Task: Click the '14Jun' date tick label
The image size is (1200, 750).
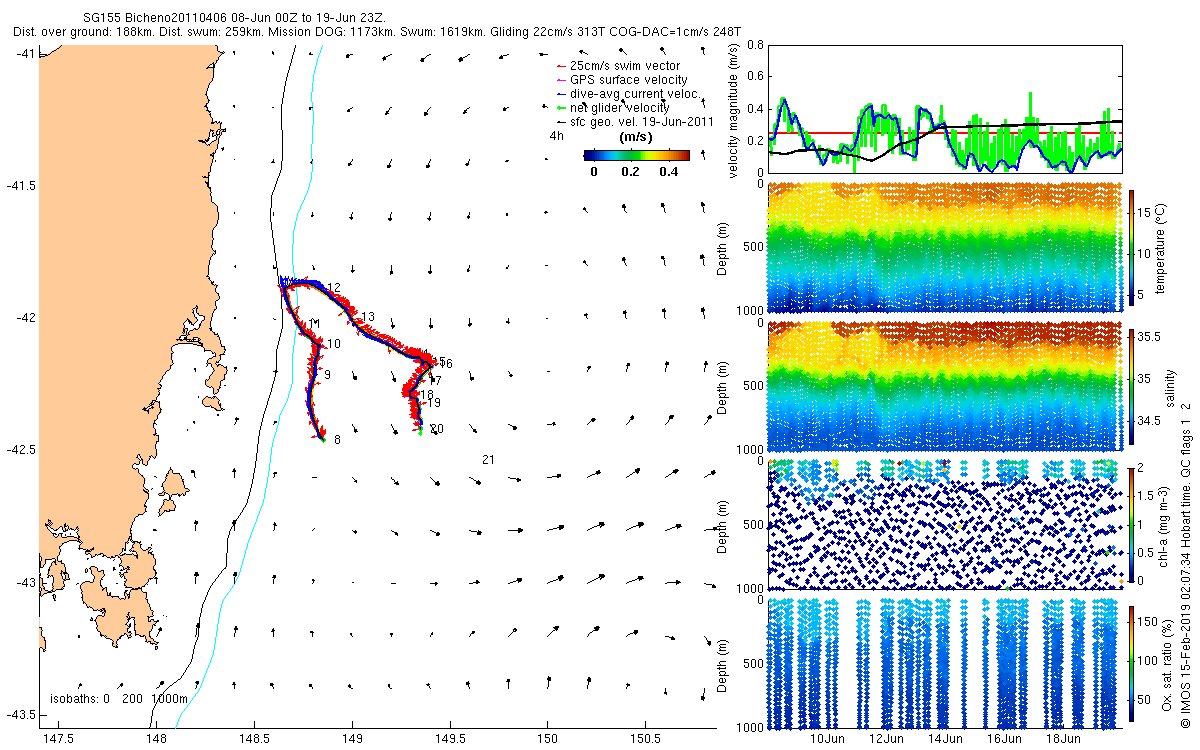Action: click(x=946, y=739)
